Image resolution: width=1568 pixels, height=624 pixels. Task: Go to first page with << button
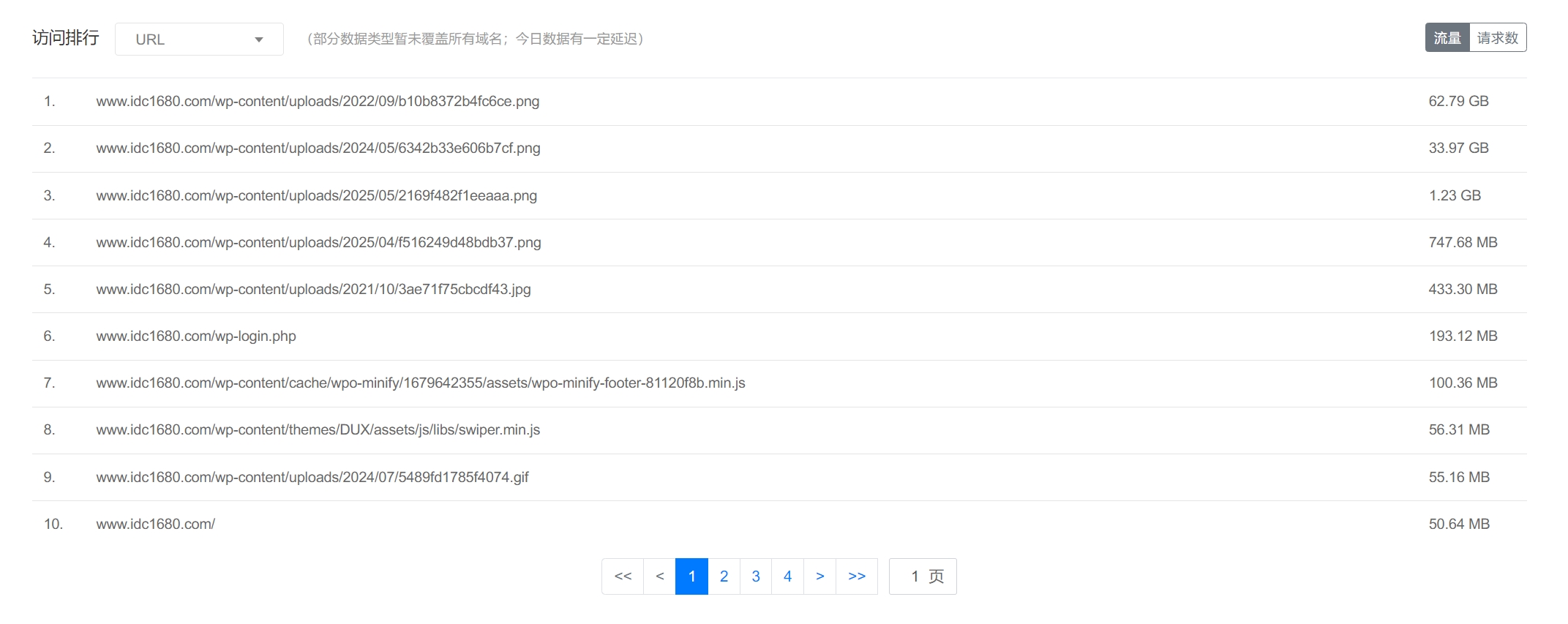(623, 576)
